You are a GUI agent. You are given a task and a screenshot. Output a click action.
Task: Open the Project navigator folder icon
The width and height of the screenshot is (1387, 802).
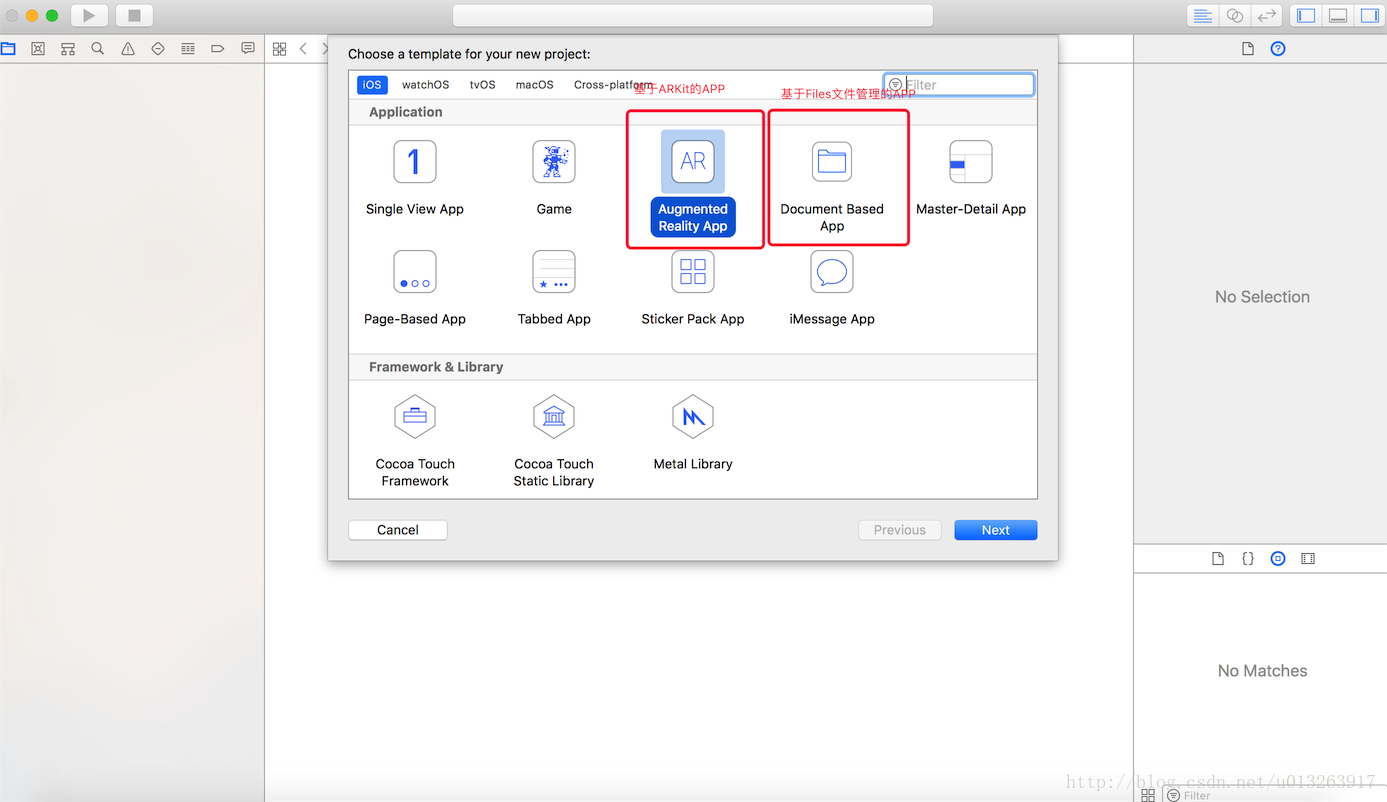pos(8,48)
